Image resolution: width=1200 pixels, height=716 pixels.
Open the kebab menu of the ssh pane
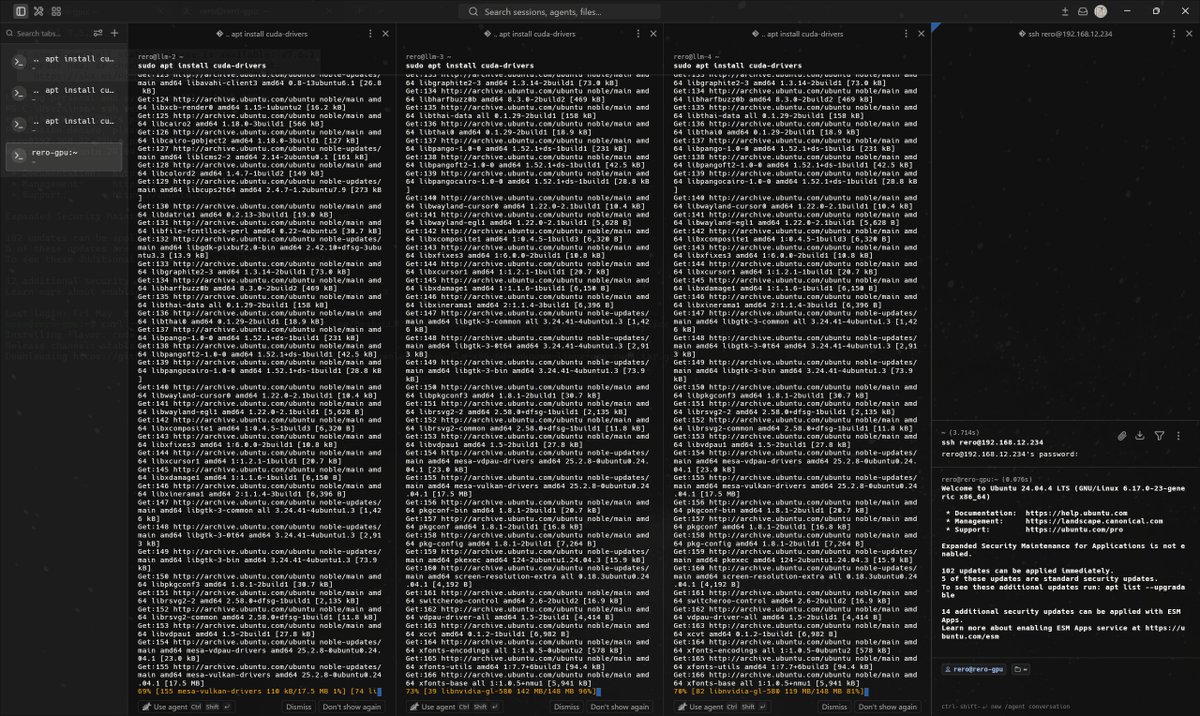[x=1172, y=33]
